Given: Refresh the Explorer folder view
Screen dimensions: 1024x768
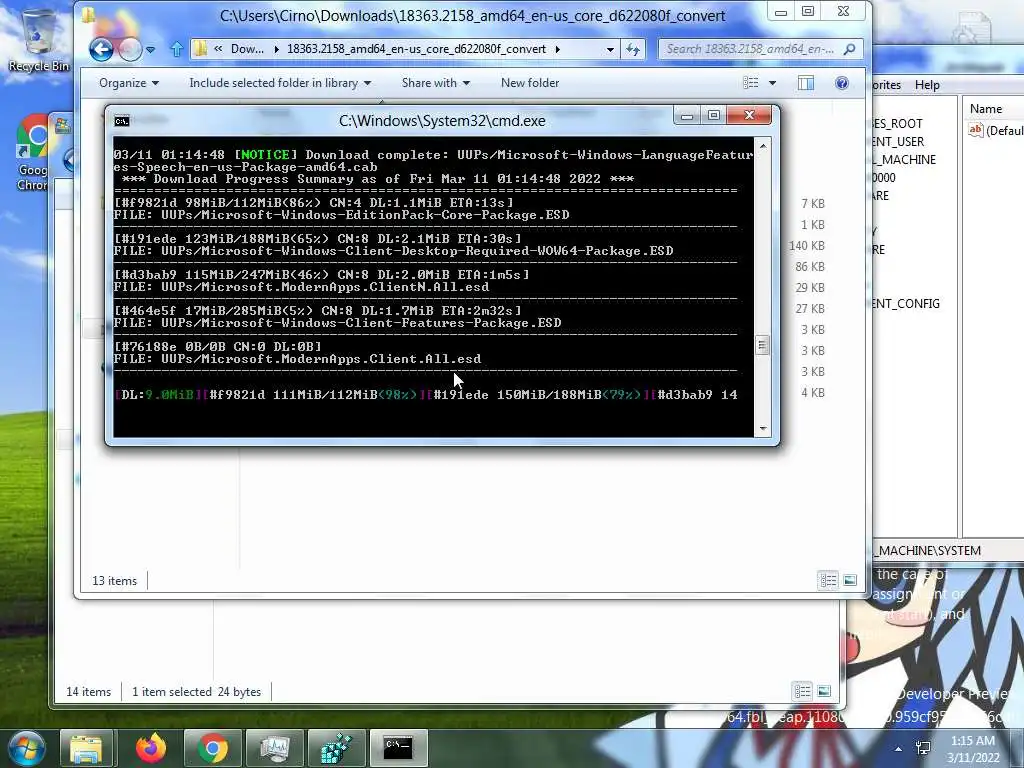Looking at the screenshot, I should (633, 49).
